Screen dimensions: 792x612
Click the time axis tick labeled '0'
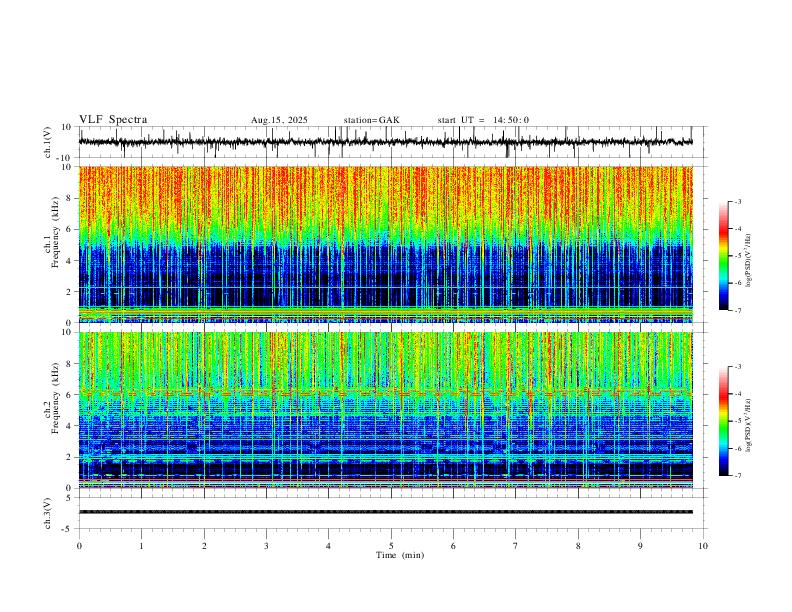pyautogui.click(x=79, y=546)
